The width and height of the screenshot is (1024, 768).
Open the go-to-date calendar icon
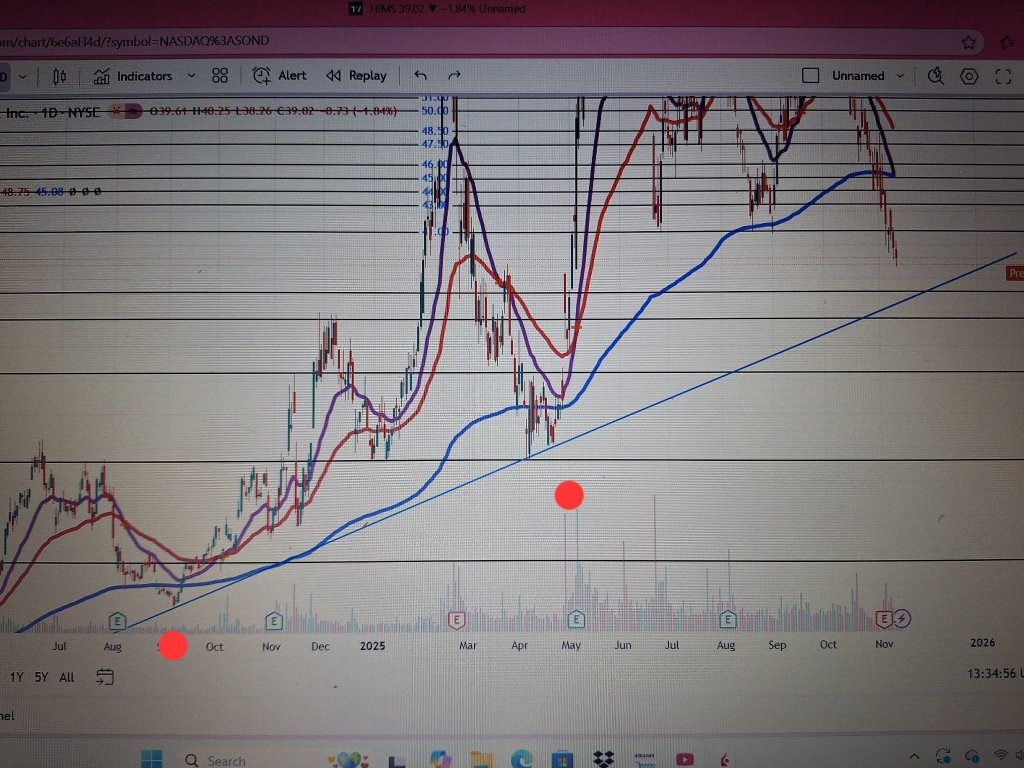coord(104,677)
